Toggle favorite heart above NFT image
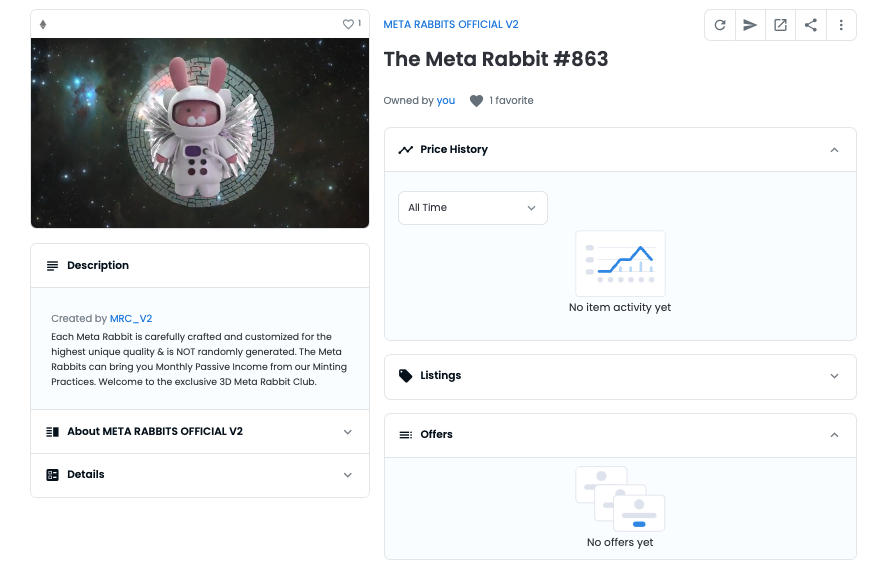 pos(348,24)
